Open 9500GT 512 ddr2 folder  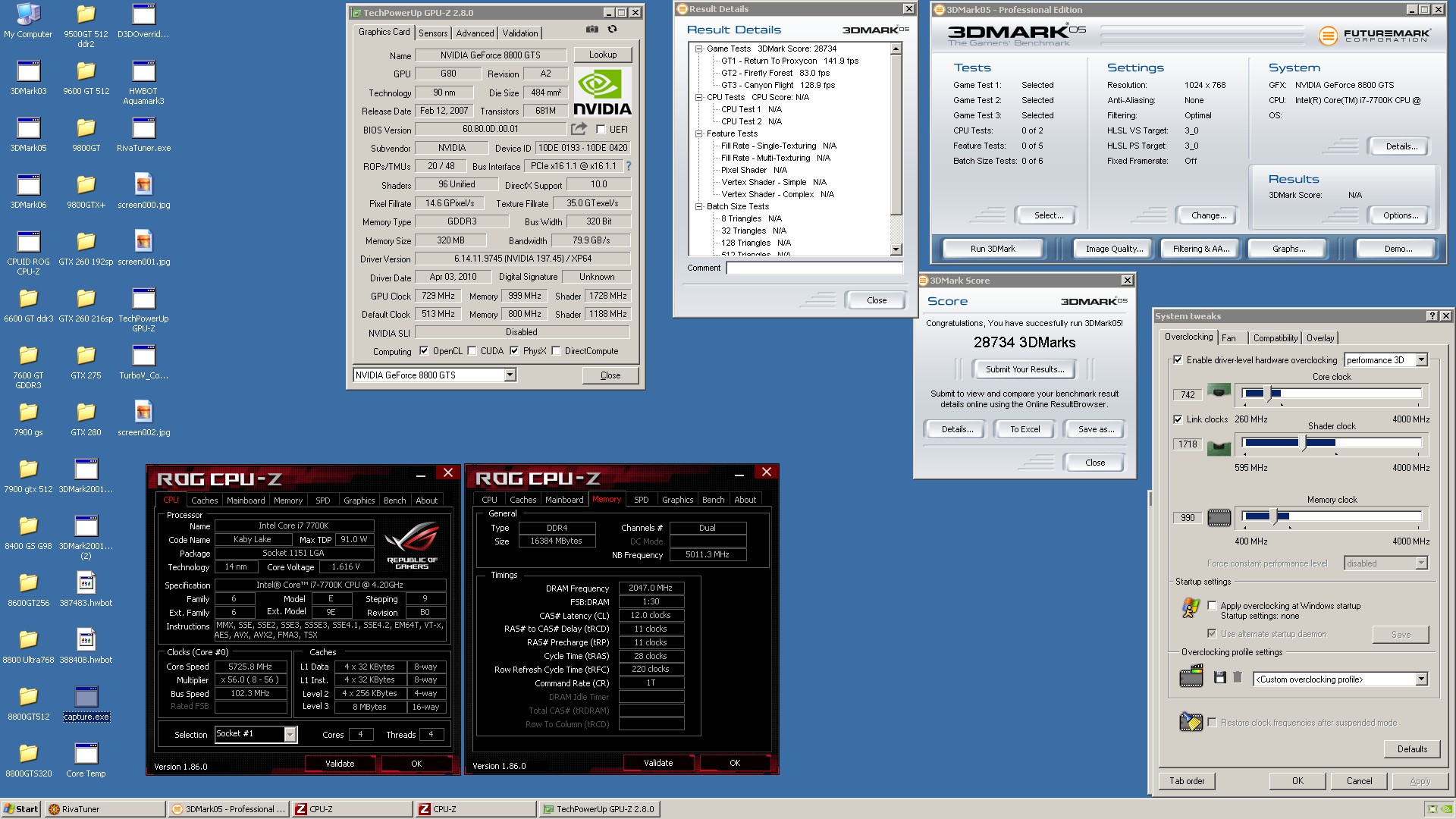click(x=86, y=26)
